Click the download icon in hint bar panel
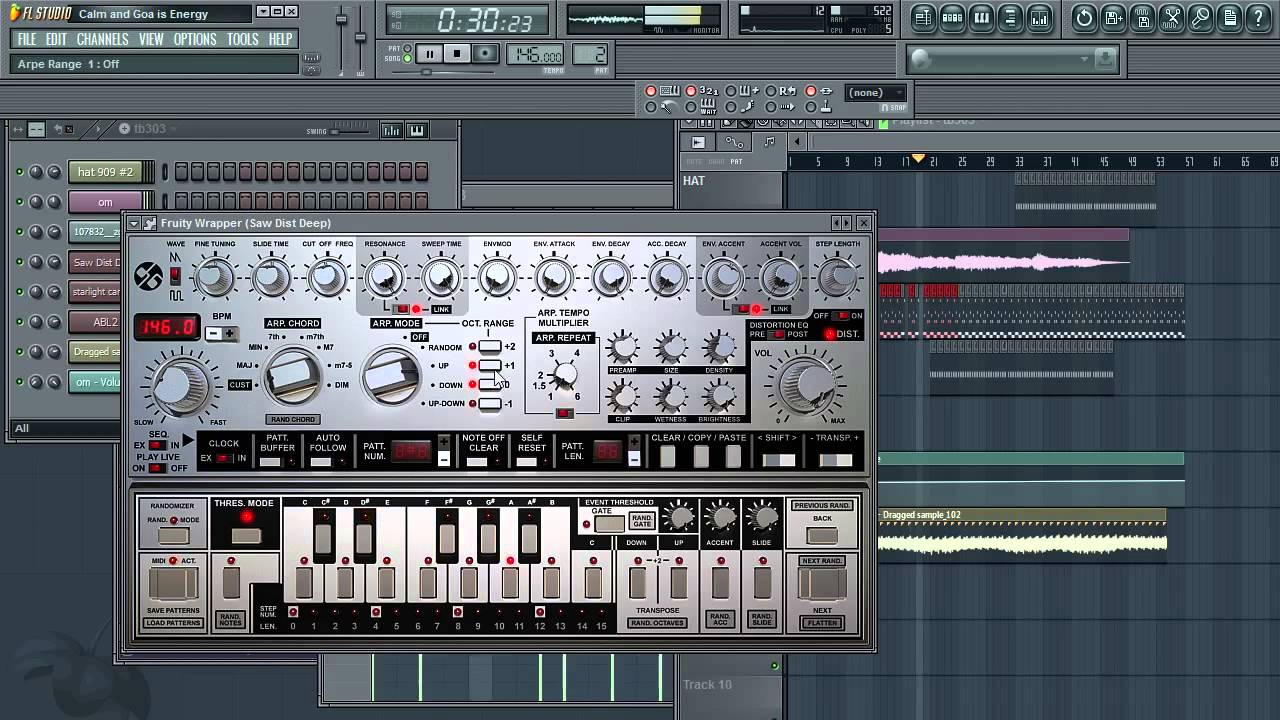The width and height of the screenshot is (1280, 720). coord(1104,59)
